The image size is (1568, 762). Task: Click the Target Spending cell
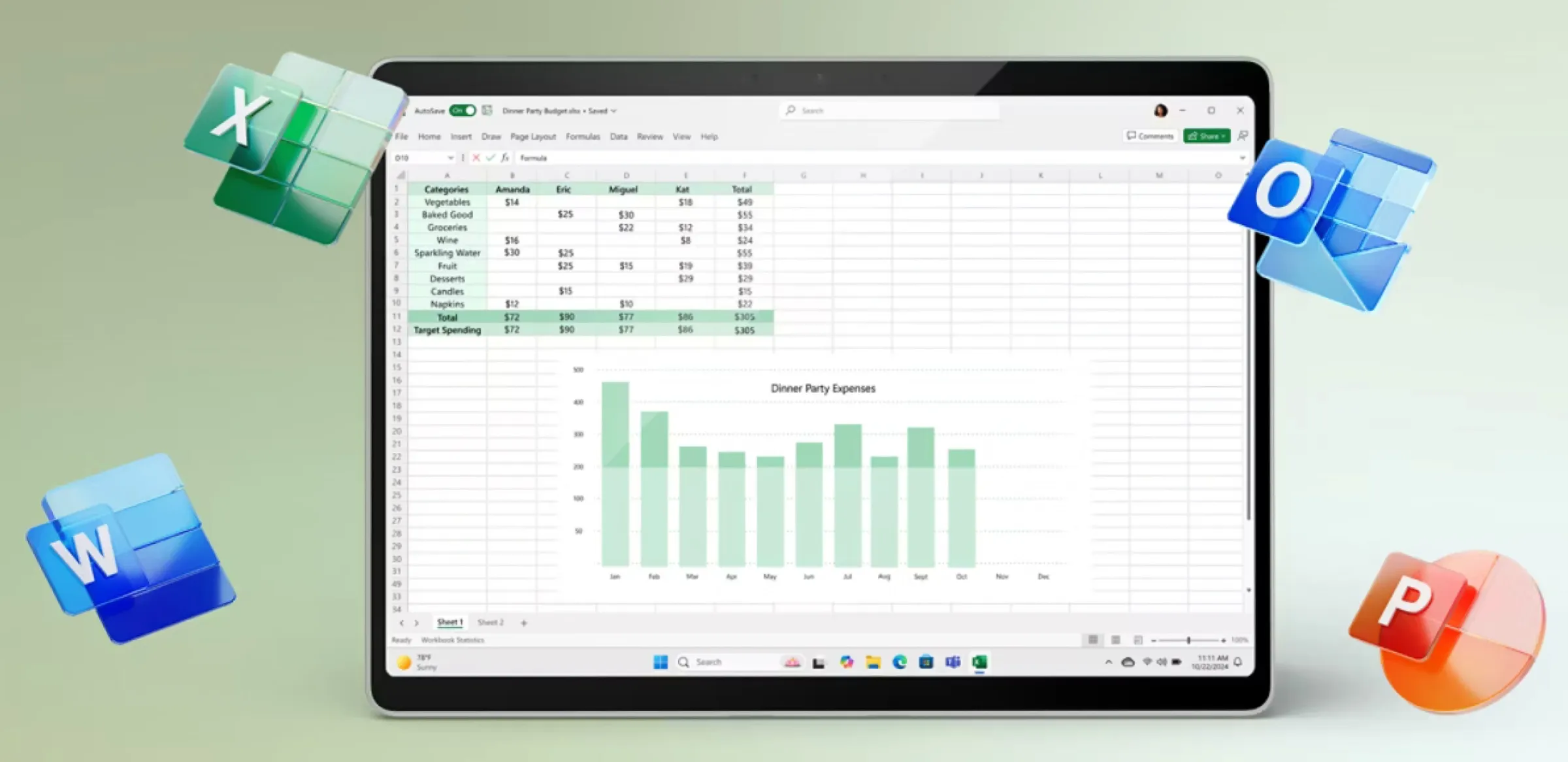click(x=447, y=330)
